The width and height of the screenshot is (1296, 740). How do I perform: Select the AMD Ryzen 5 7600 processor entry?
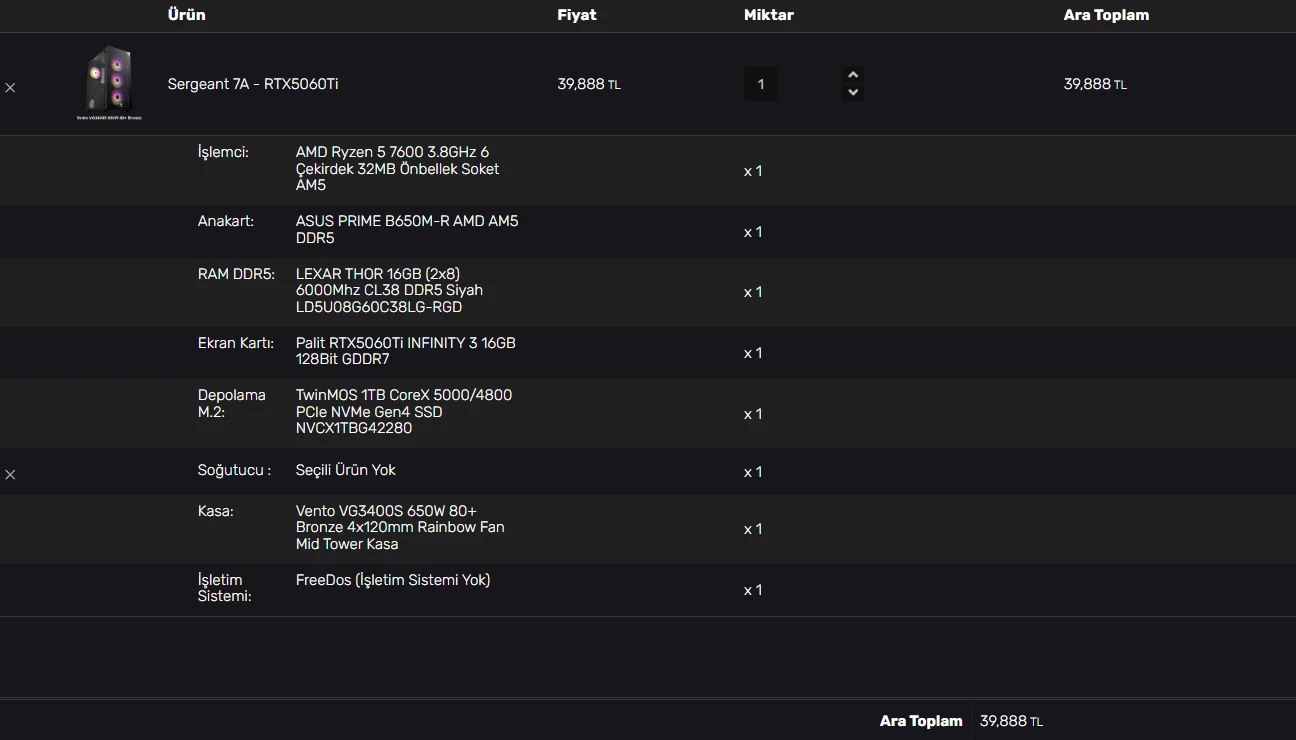[397, 169]
